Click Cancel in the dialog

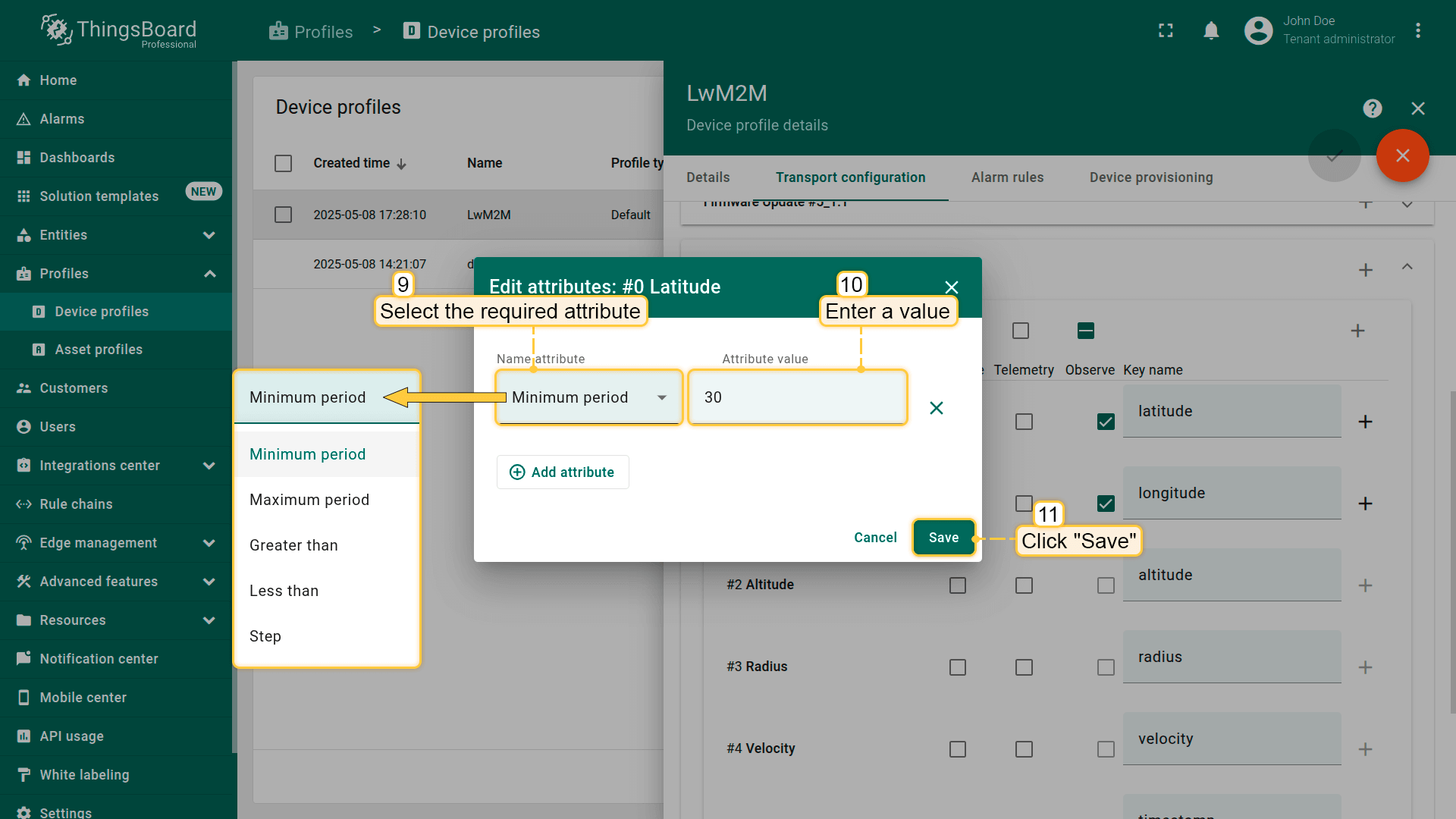click(x=875, y=538)
